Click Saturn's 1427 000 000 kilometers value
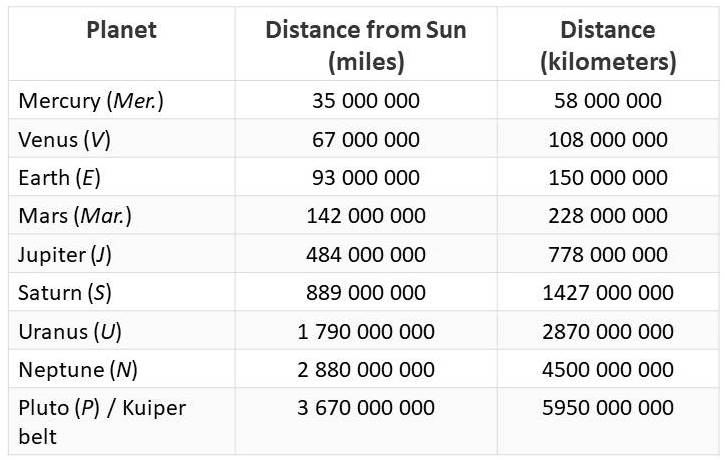Viewport: 725px width, 460px height. (x=608, y=293)
